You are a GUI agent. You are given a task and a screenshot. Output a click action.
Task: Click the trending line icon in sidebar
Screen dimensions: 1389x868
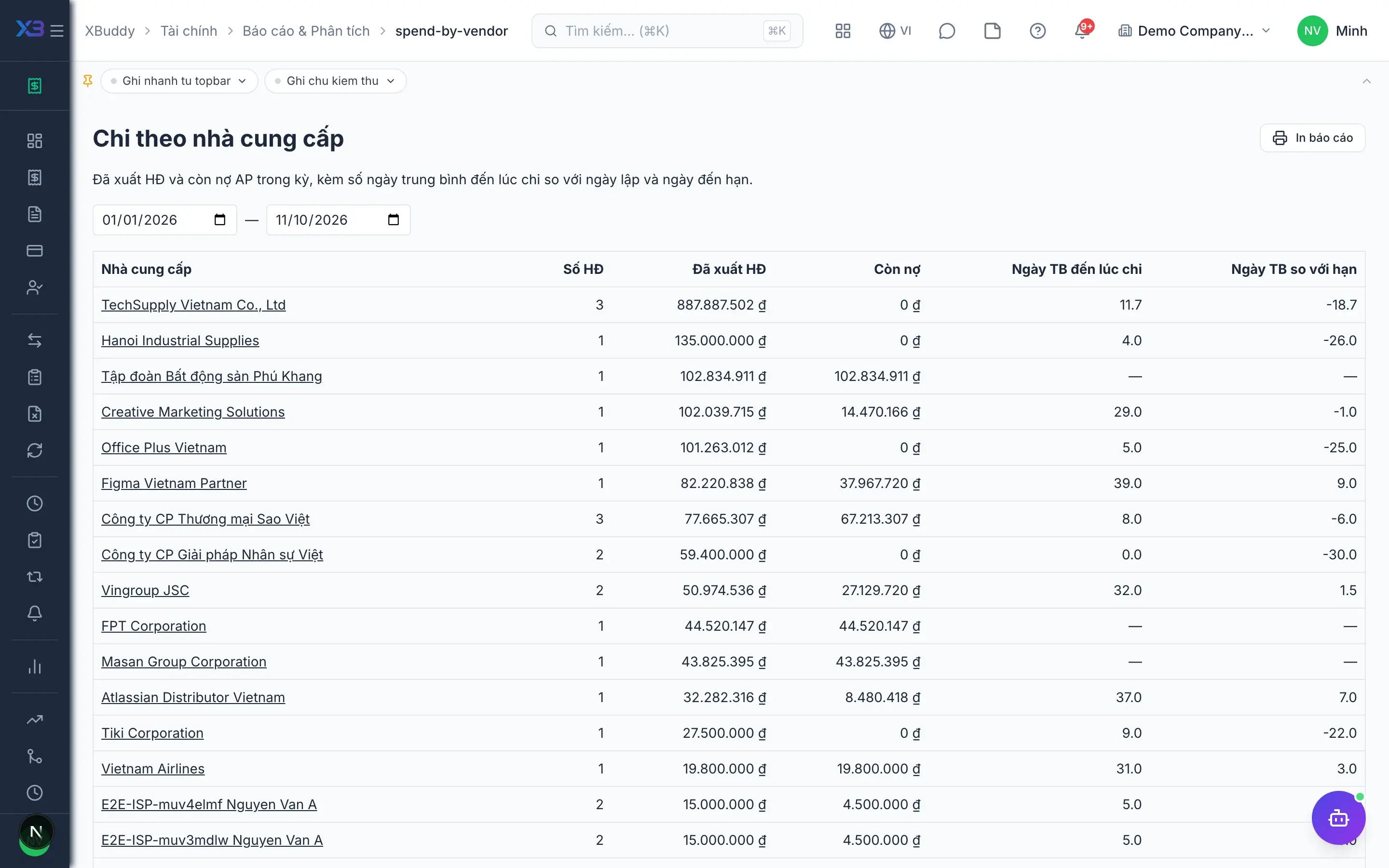tap(34, 719)
